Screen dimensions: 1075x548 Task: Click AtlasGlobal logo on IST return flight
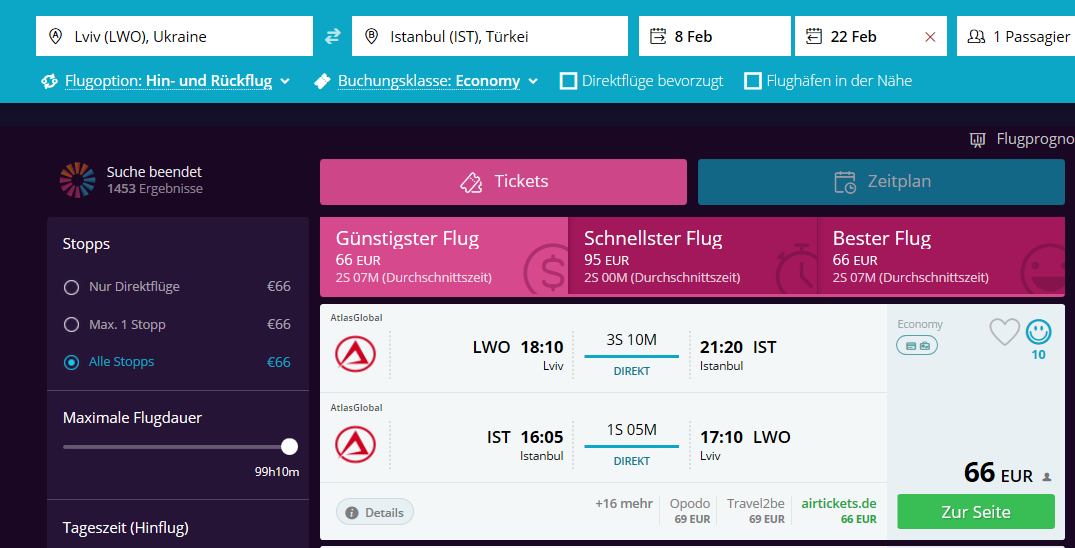pos(355,444)
